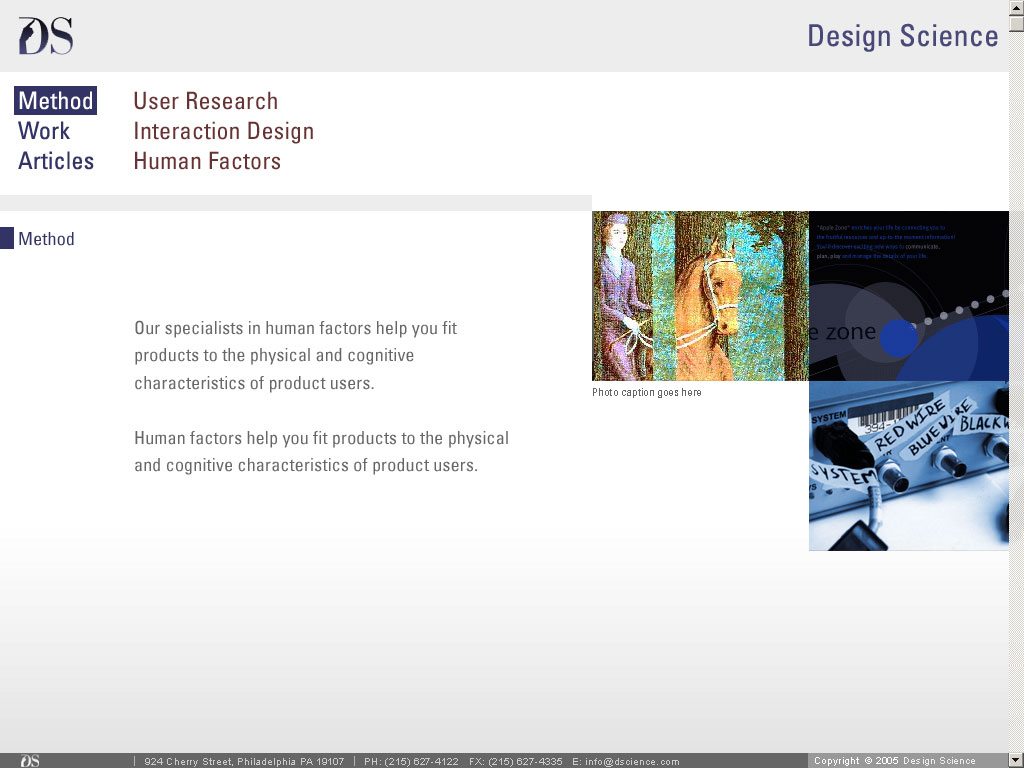1024x768 pixels.
Task: Click the small DS logo in the footer
Action: pos(30,761)
